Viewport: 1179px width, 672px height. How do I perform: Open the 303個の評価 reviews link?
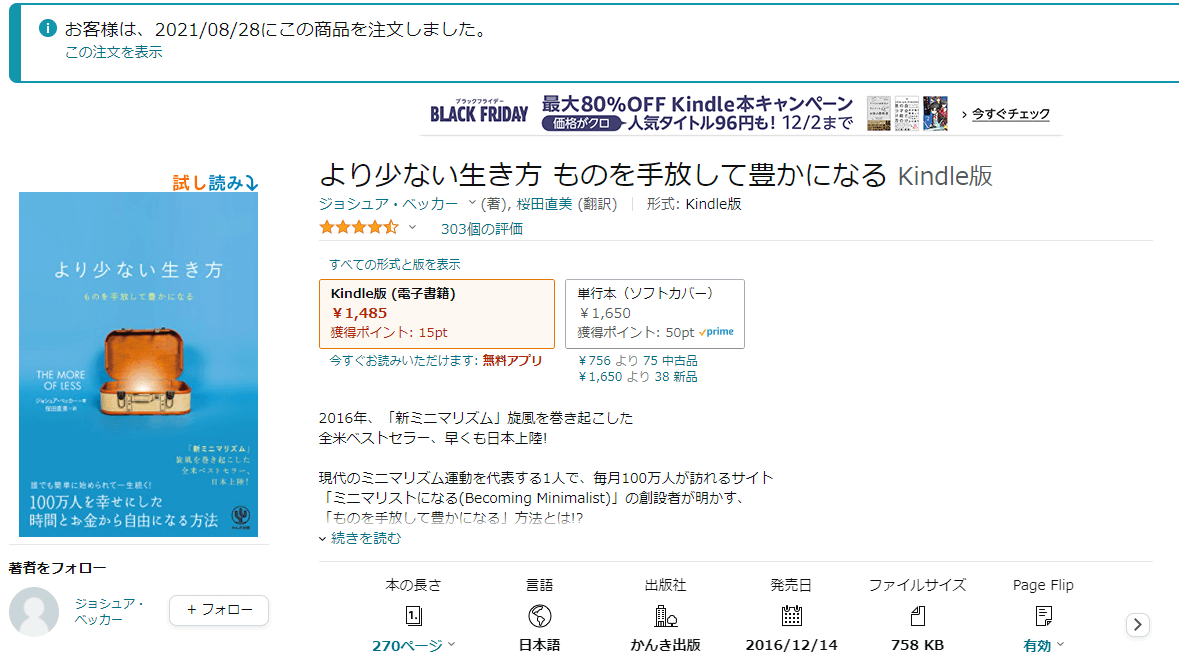tap(481, 229)
